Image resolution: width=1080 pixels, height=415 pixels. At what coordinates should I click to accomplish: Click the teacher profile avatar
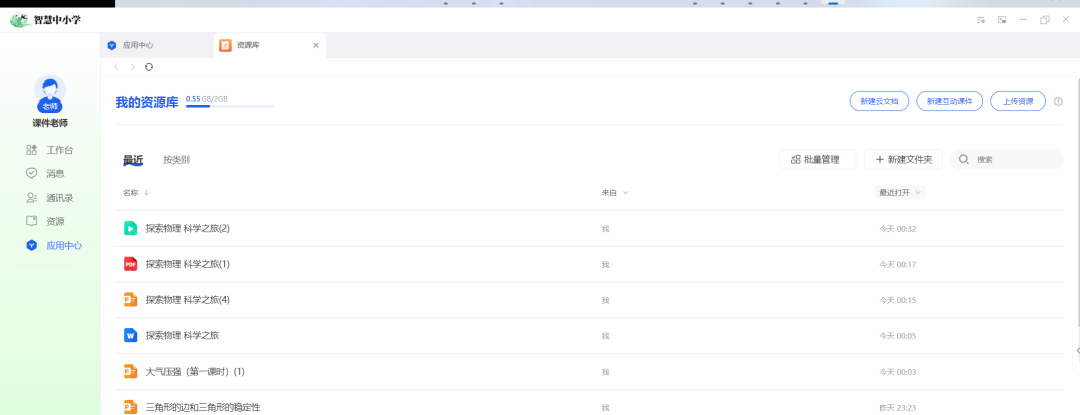(x=50, y=92)
